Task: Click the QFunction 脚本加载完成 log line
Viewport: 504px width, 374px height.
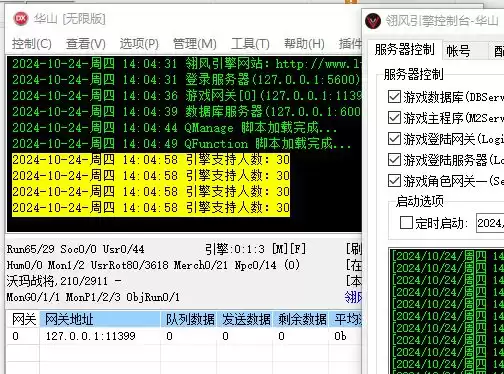Action: tap(181, 143)
